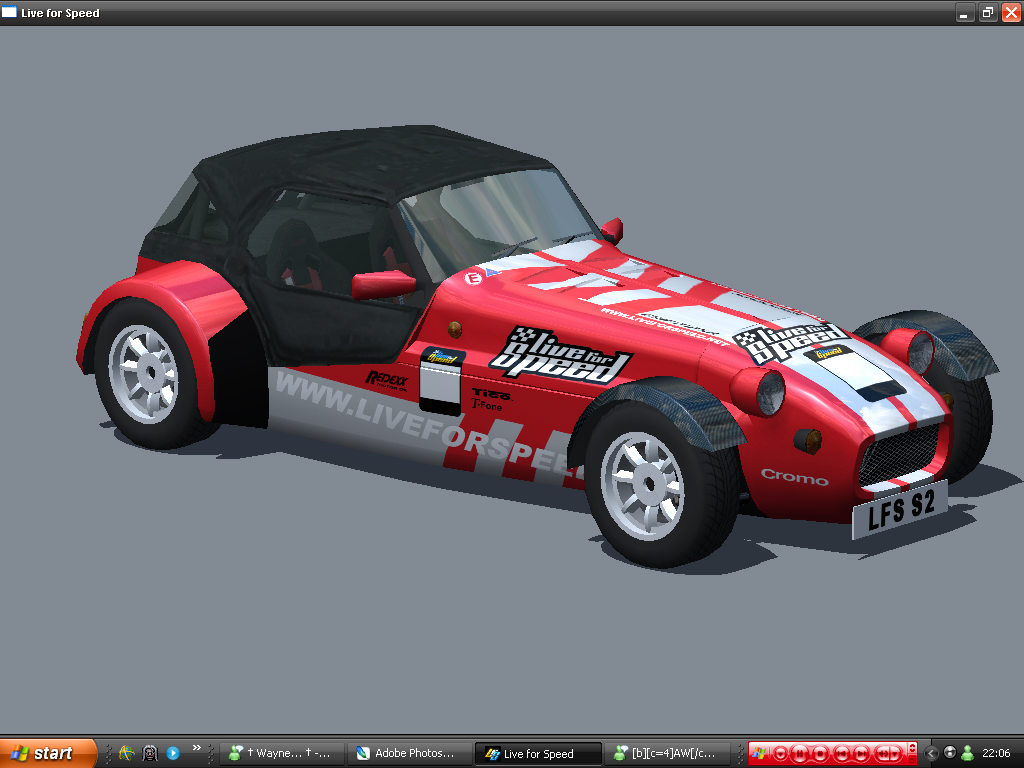The height and width of the screenshot is (768, 1024).
Task: Open the green messenger system tray icon
Action: point(967,753)
